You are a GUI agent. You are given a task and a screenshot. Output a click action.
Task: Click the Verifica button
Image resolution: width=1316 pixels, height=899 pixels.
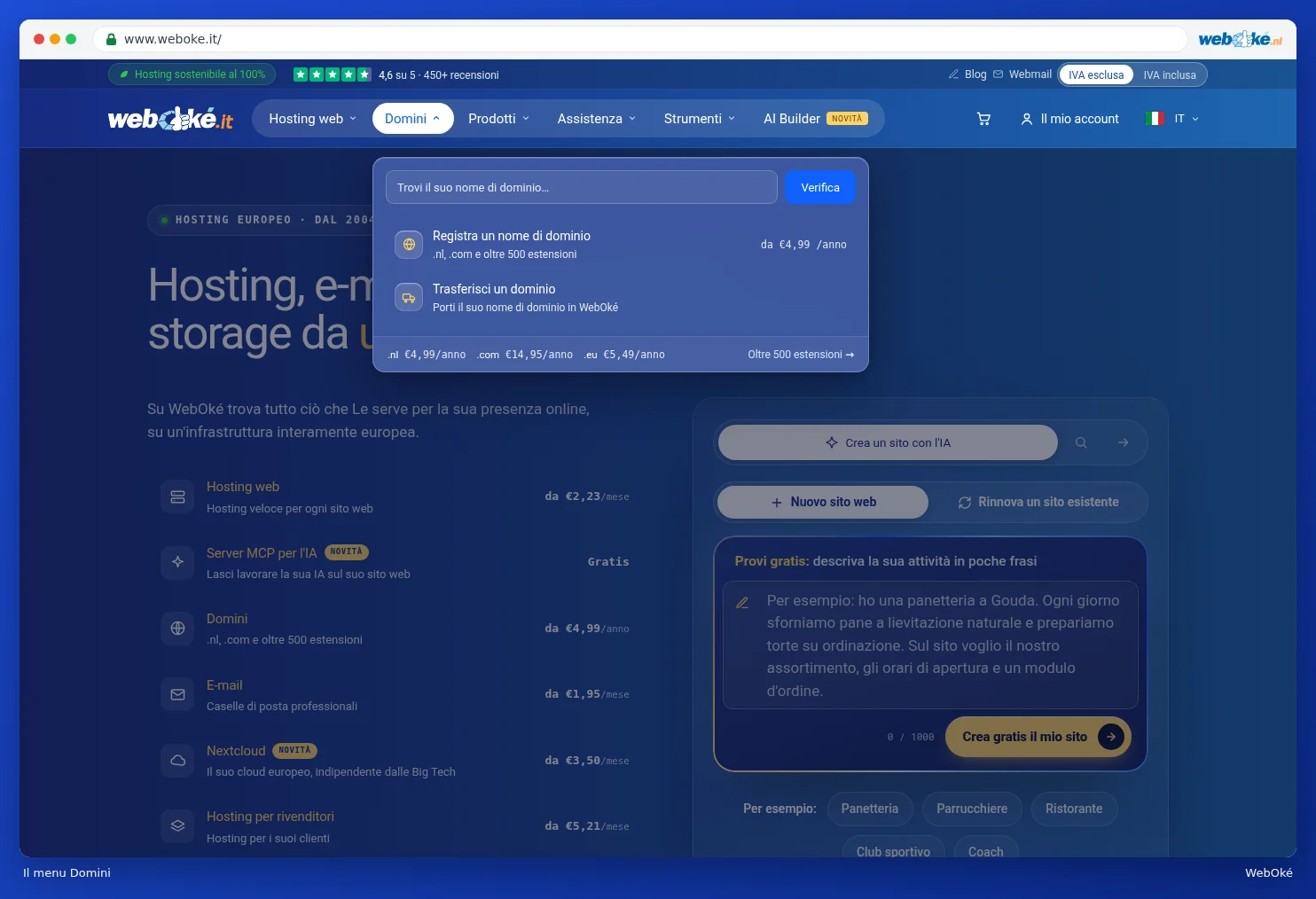click(820, 187)
